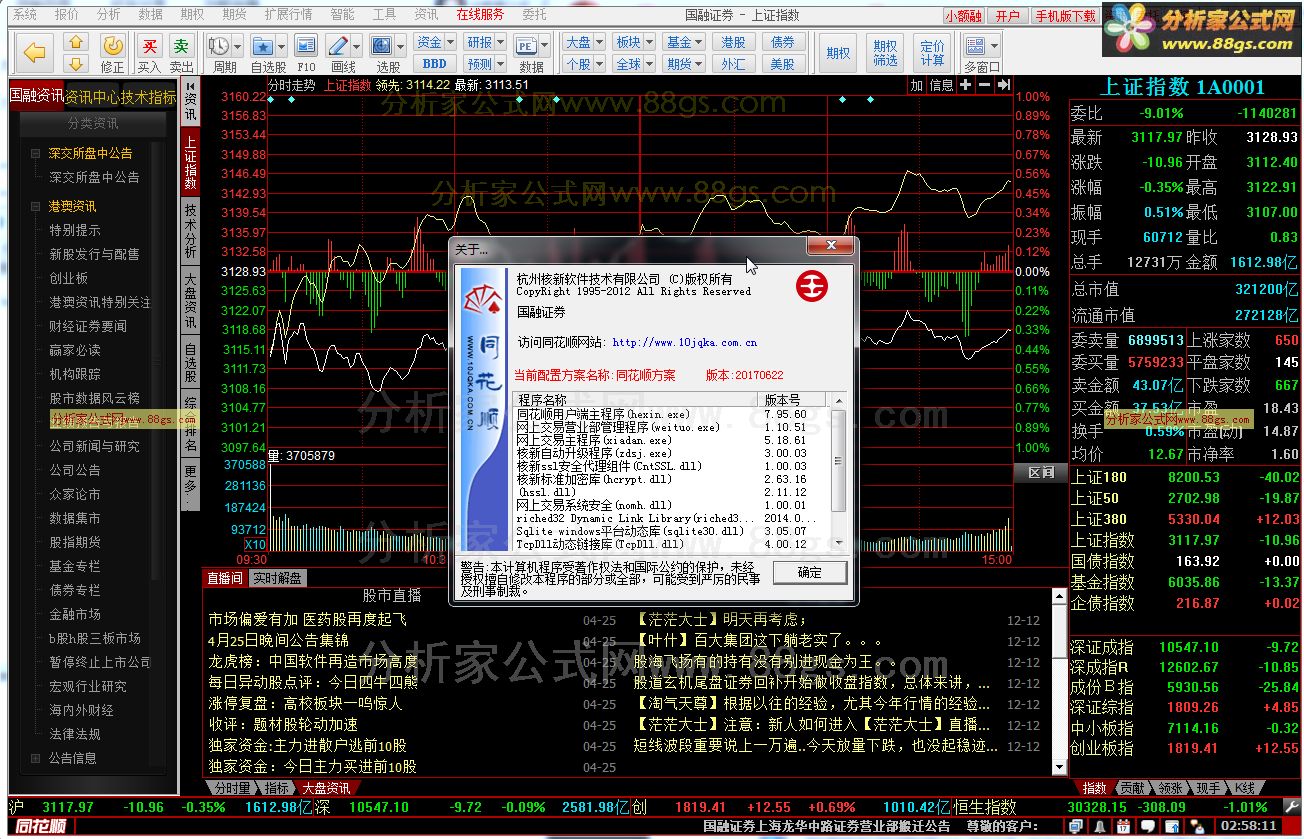This screenshot has width=1304, height=839.
Task: Click the BBD toolbar button
Action: click(435, 64)
